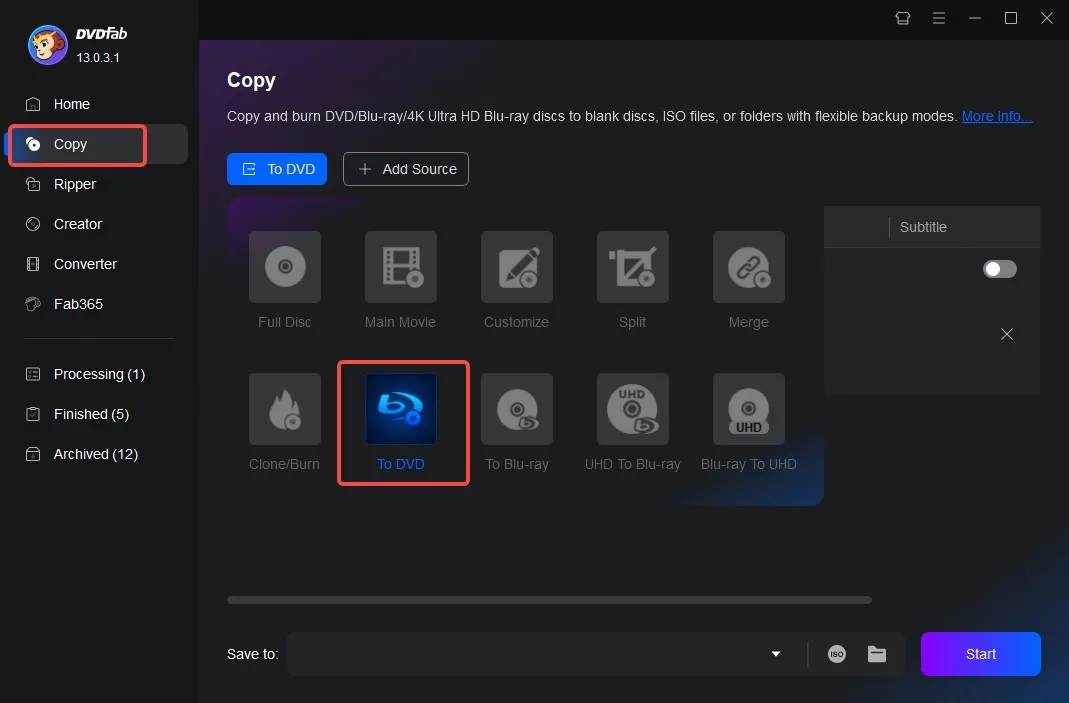This screenshot has width=1069, height=703.
Task: Select the Blu-ray To UHD mode
Action: point(748,423)
